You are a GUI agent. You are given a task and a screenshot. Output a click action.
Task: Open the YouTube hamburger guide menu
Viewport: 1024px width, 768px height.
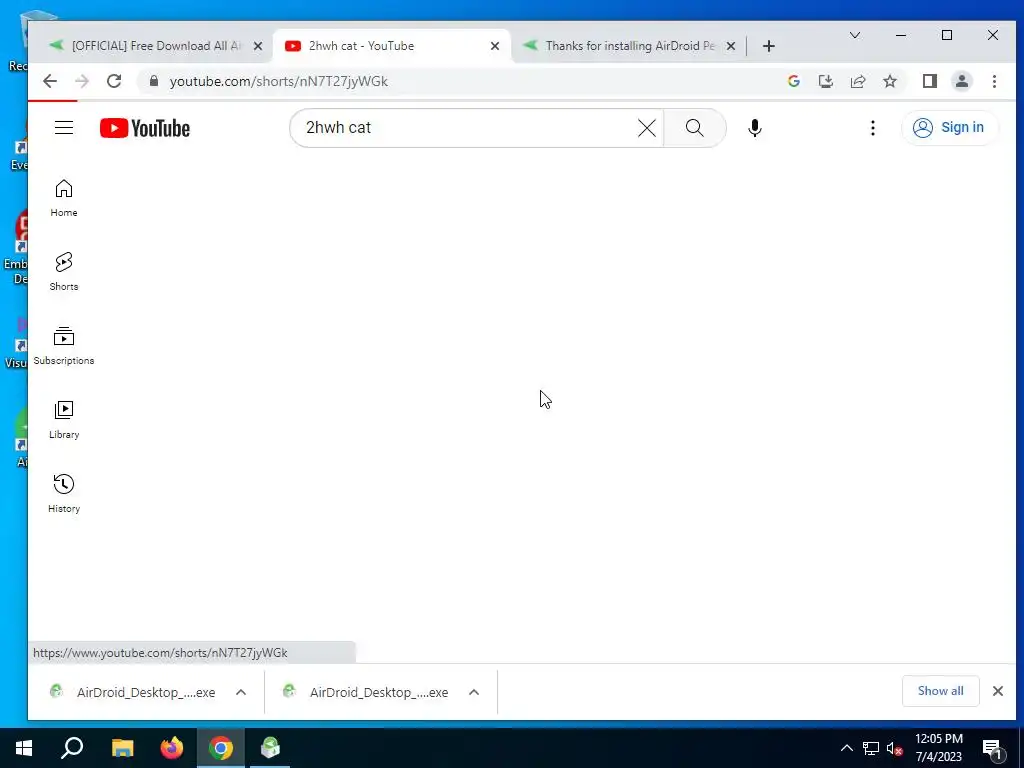64,128
